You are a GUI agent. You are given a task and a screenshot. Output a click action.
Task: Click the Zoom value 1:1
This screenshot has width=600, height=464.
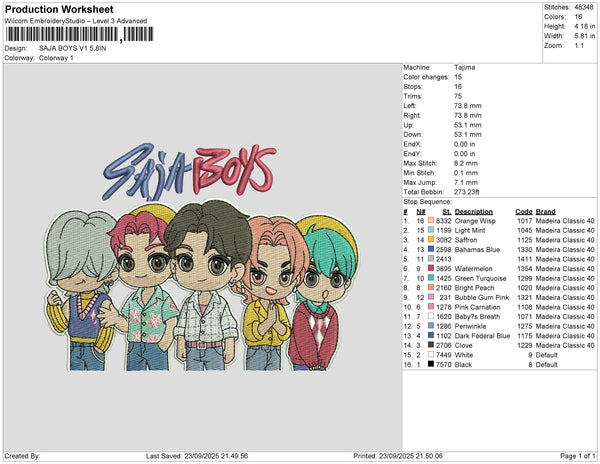(x=579, y=46)
